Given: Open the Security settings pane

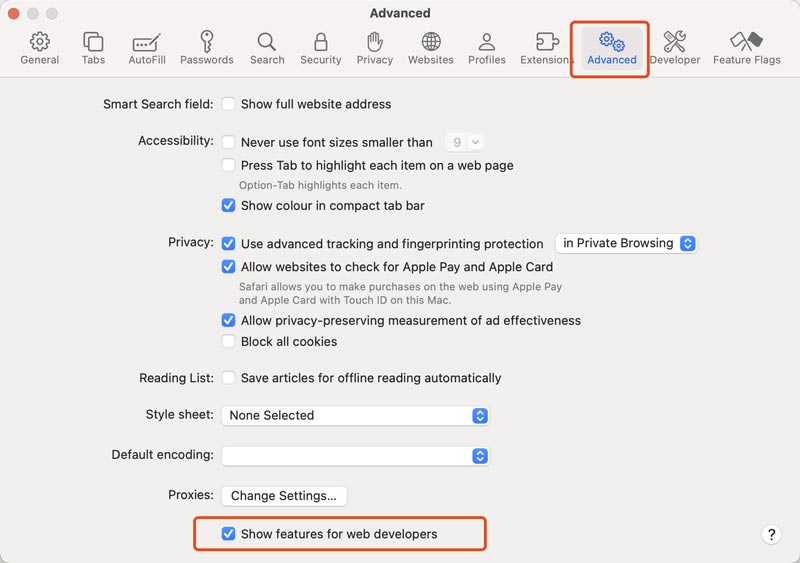Looking at the screenshot, I should point(320,49).
